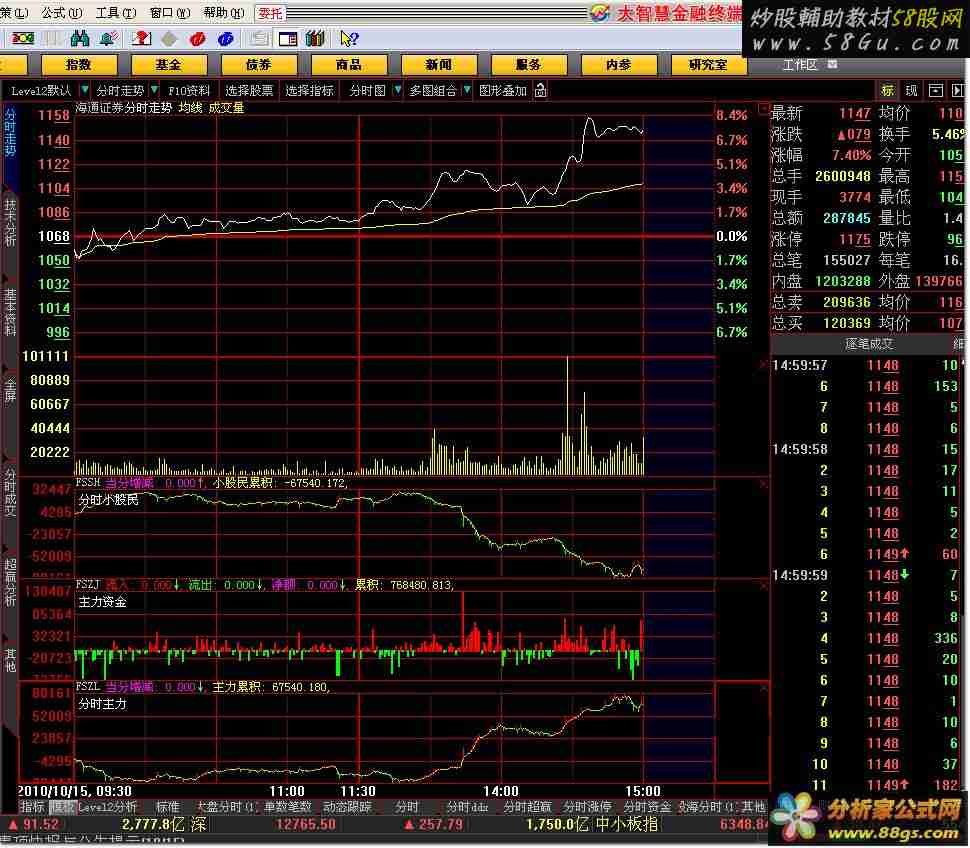The image size is (970, 848).
Task: Close the 分时主力 indicator panel with its X
Action: pyautogui.click(x=763, y=688)
